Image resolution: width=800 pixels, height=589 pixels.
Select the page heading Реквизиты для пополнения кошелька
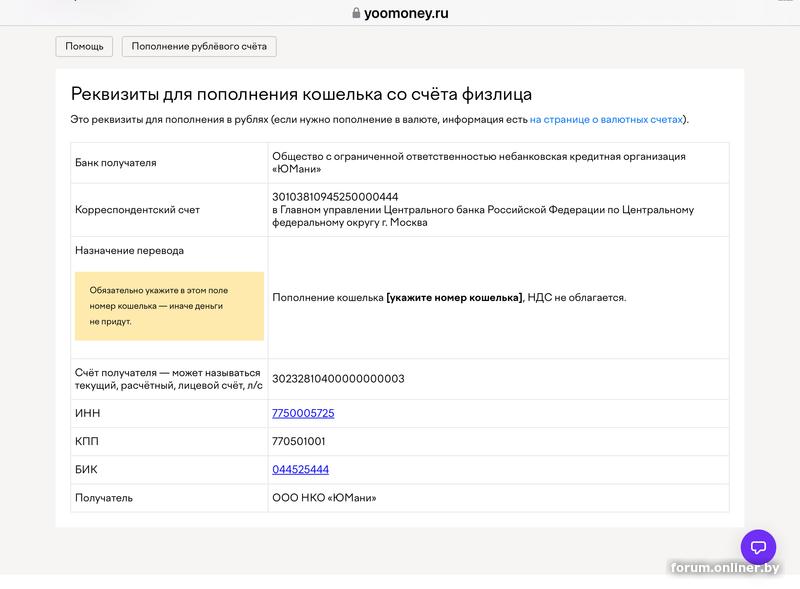tap(301, 94)
